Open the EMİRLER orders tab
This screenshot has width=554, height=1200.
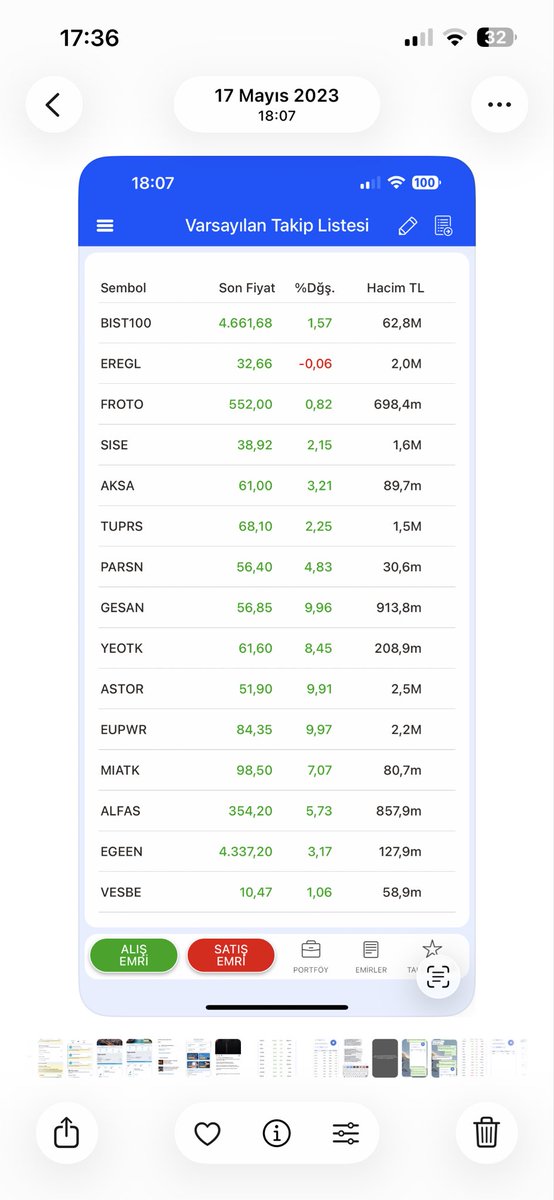tap(371, 957)
